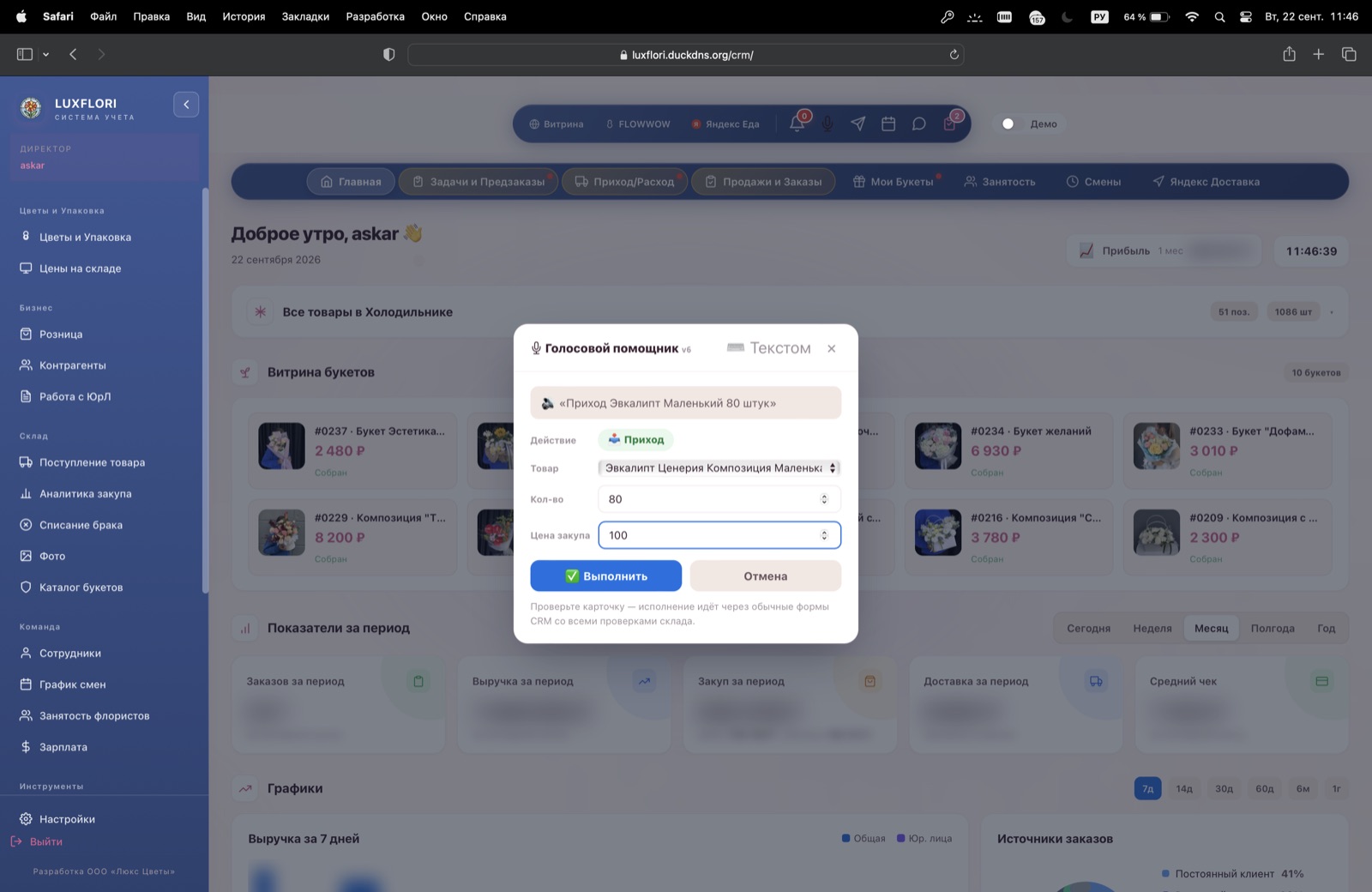Show Safari tab overview

[x=1349, y=54]
